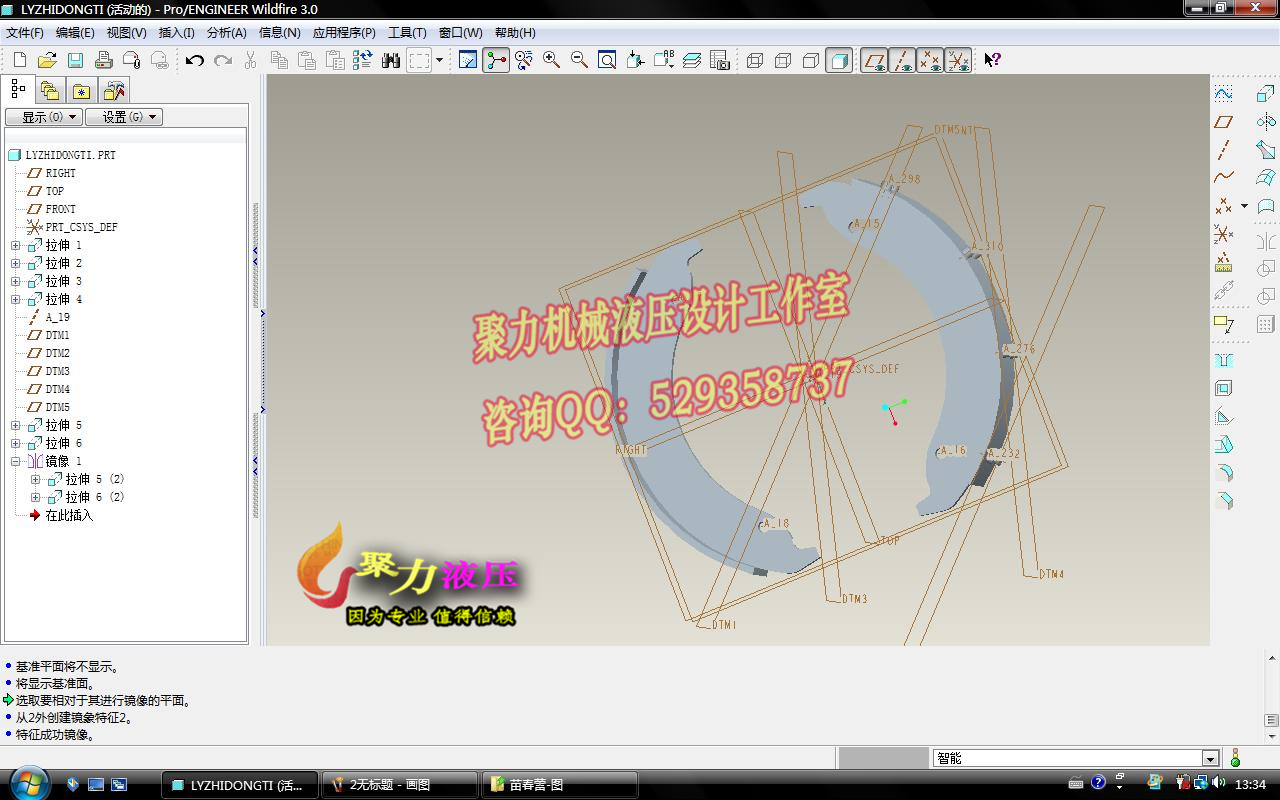Activate the context-sensitive help tool
This screenshot has width=1280, height=800.
[x=991, y=60]
